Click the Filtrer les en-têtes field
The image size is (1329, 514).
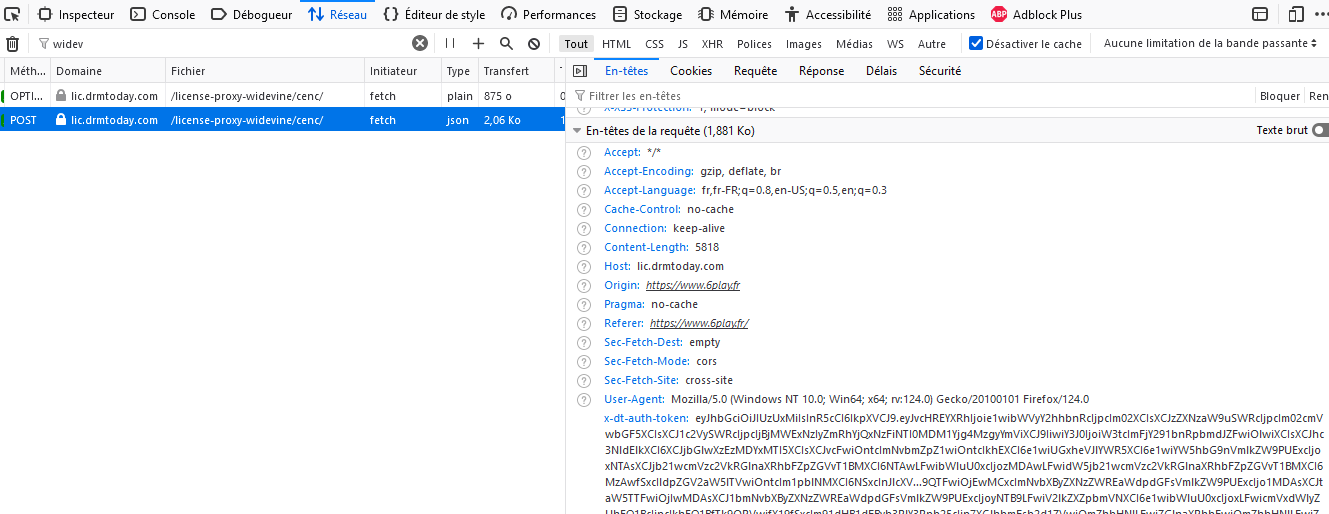912,96
